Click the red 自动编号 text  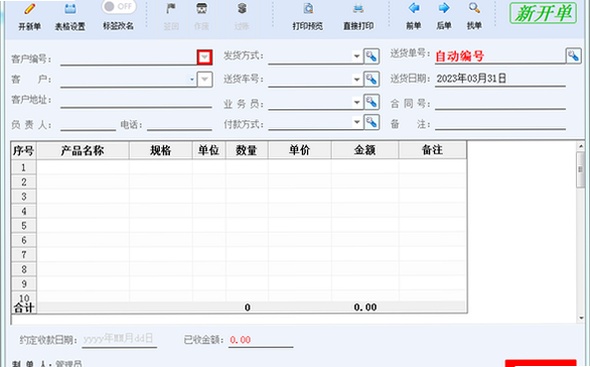pyautogui.click(x=459, y=56)
